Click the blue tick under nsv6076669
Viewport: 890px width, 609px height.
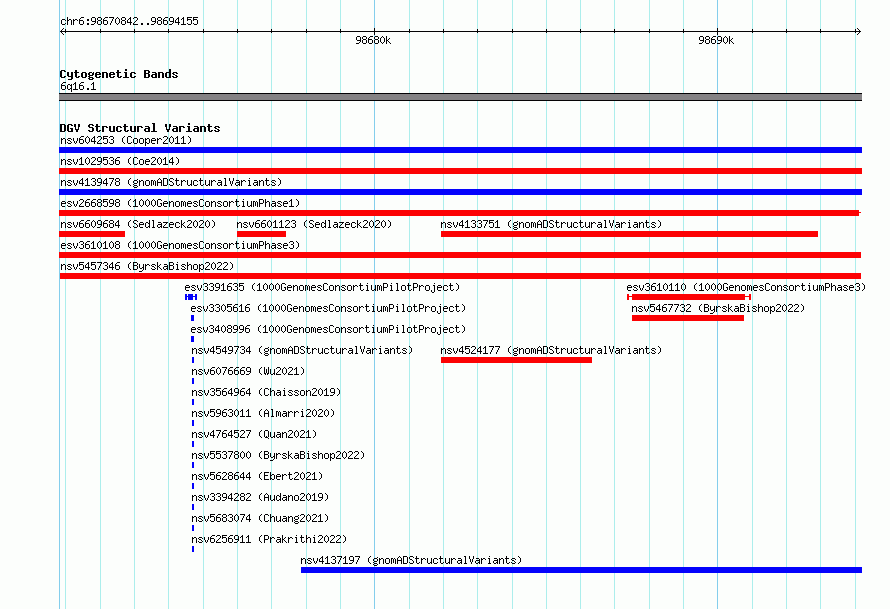[x=193, y=381]
